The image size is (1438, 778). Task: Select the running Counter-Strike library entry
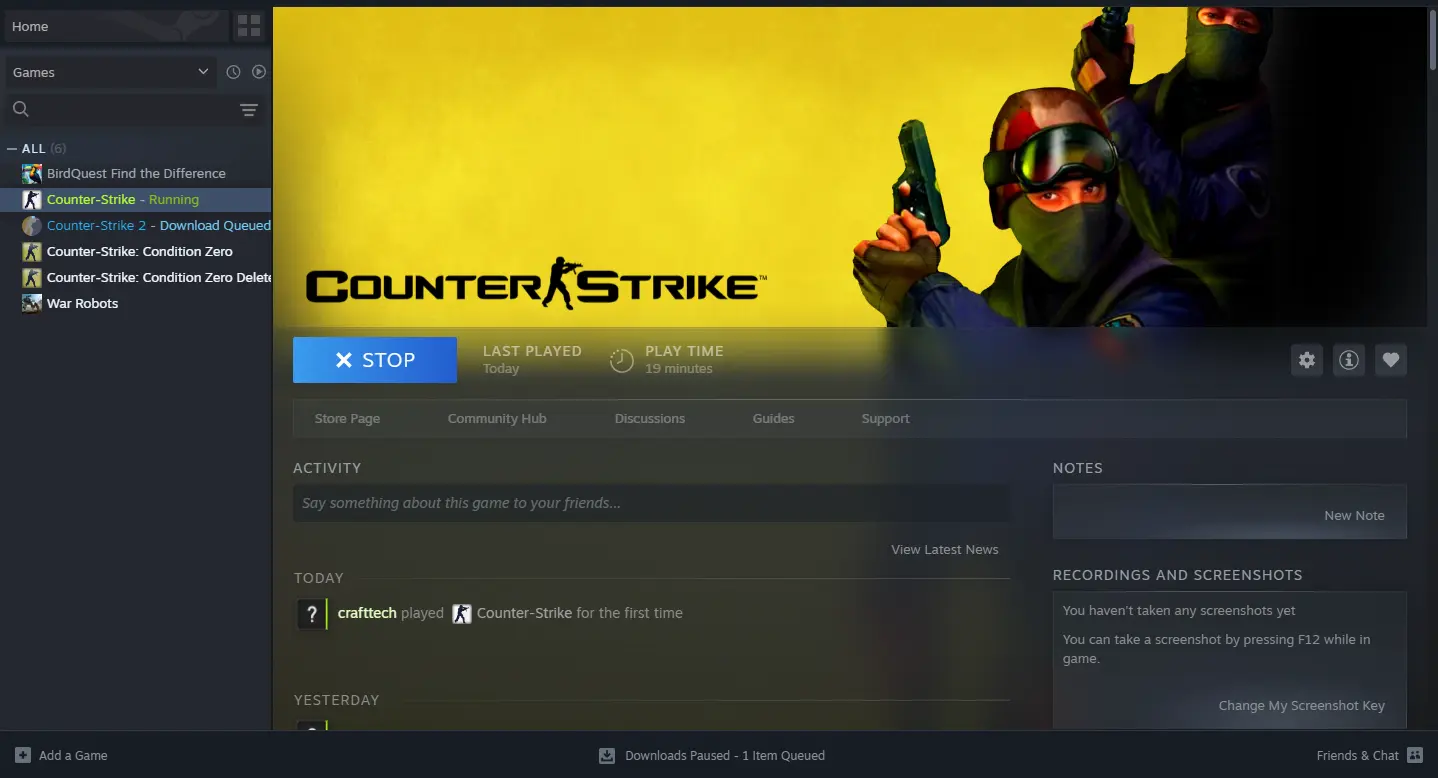136,199
